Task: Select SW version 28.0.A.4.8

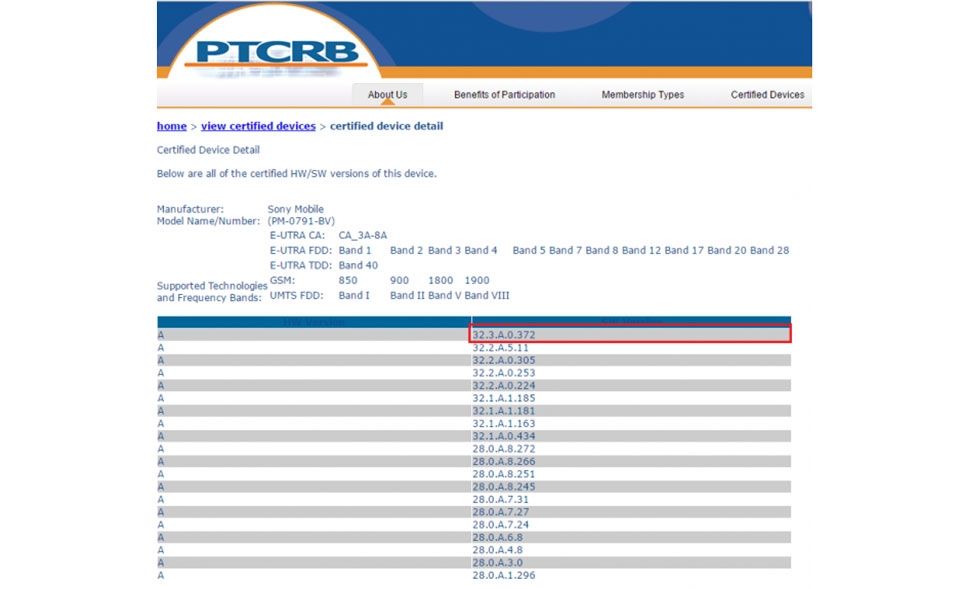Action: click(497, 550)
